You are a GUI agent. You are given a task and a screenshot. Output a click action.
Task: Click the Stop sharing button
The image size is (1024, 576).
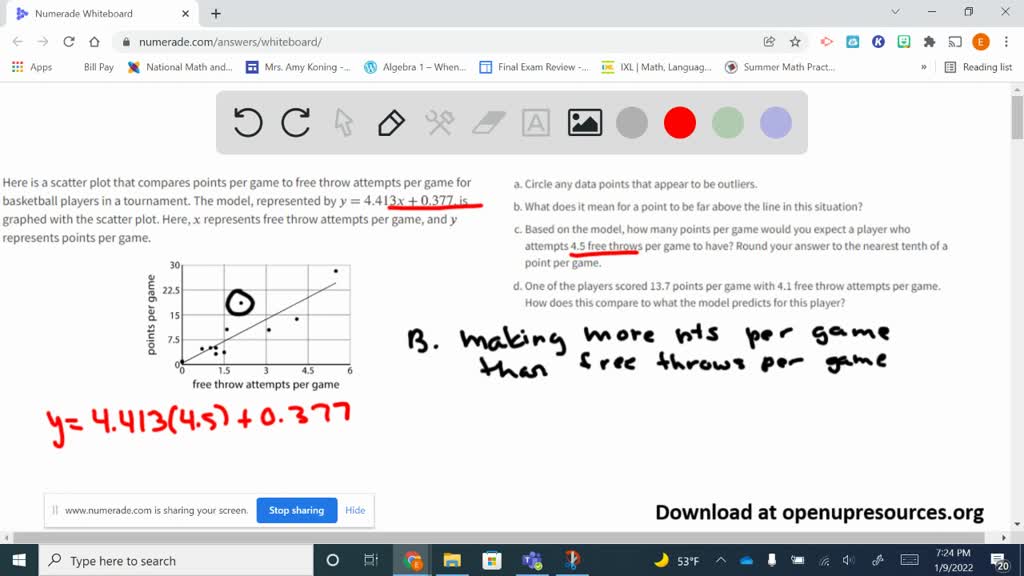296,510
